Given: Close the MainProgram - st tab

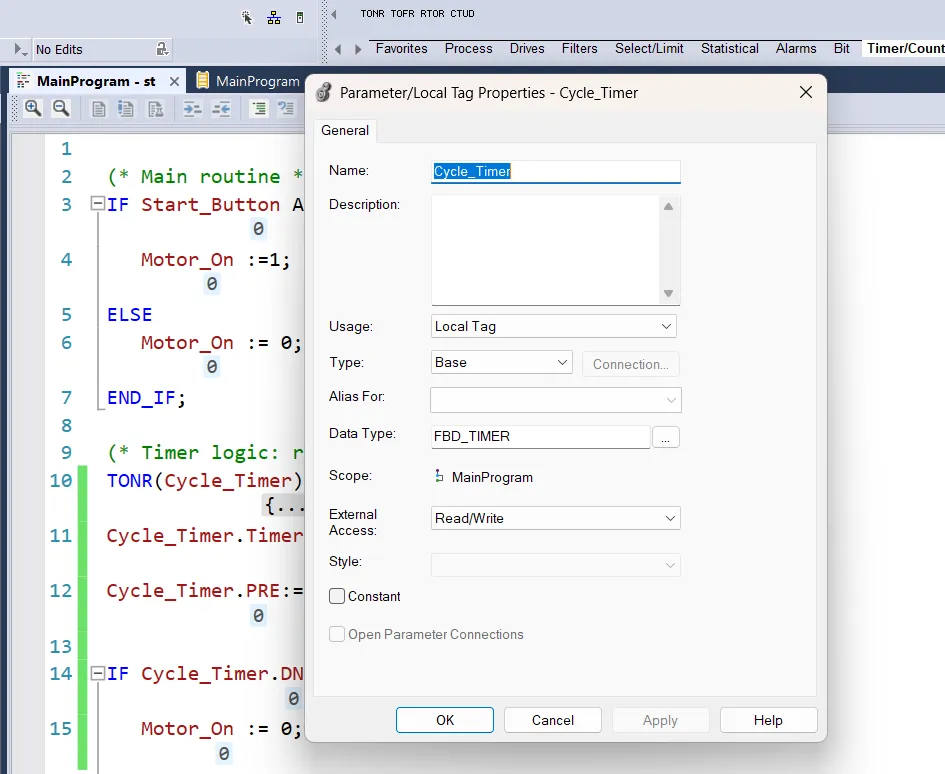Looking at the screenshot, I should (x=174, y=81).
